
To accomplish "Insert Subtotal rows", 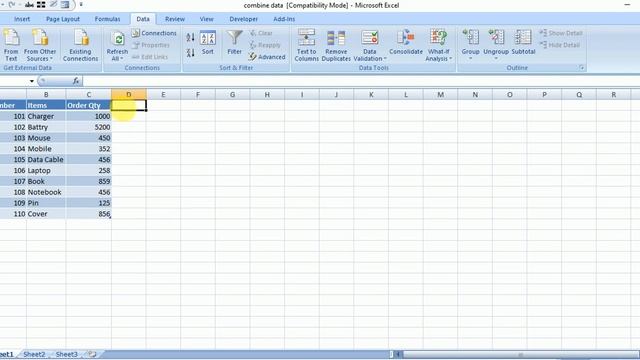I will pos(523,43).
